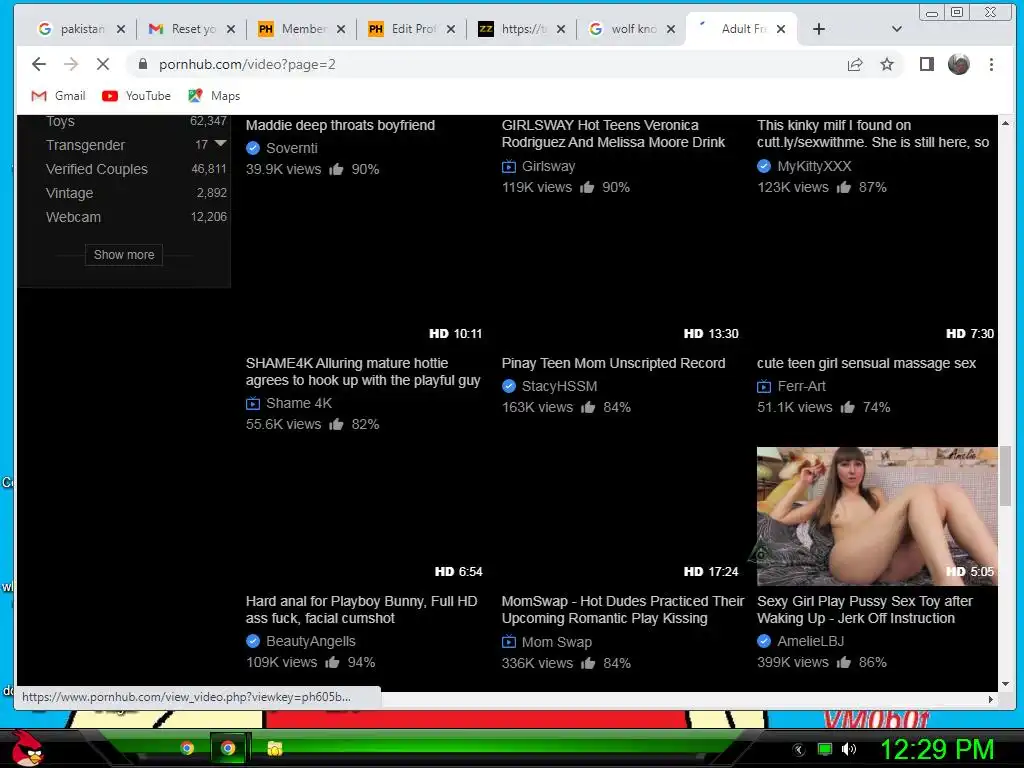Open the BeautyAngells uploader profile

[311, 641]
